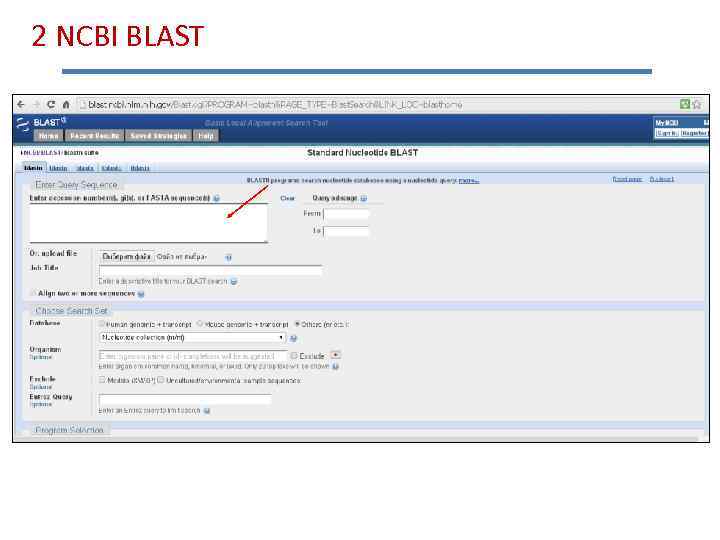Viewport: 720px width, 540px height.
Task: Click the Query subrange From field
Action: pos(346,214)
